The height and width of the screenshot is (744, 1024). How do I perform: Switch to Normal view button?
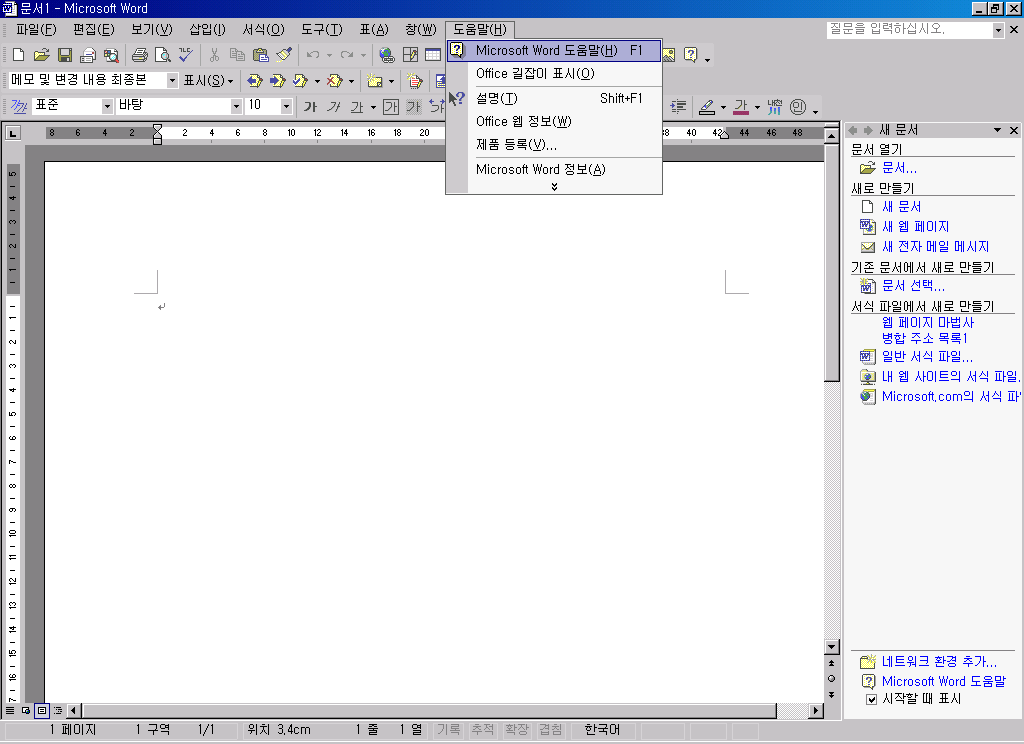tap(10, 710)
